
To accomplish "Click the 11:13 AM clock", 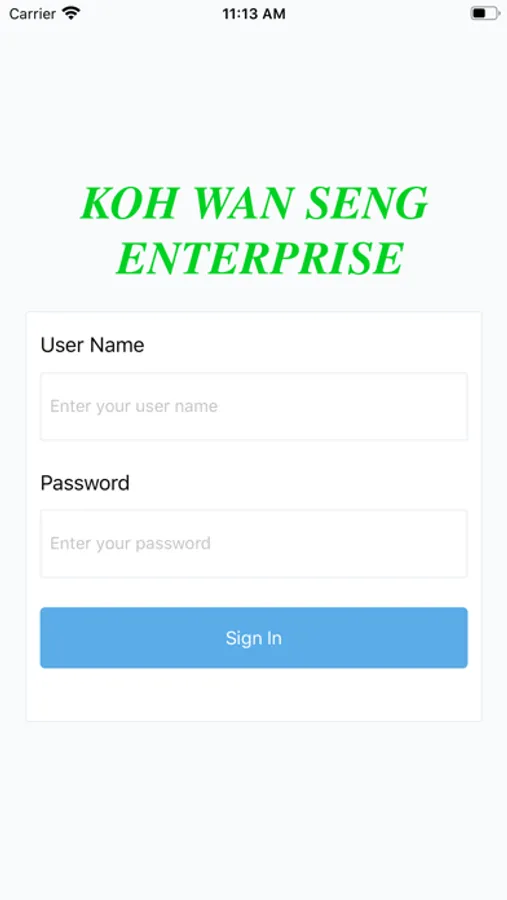I will point(254,14).
